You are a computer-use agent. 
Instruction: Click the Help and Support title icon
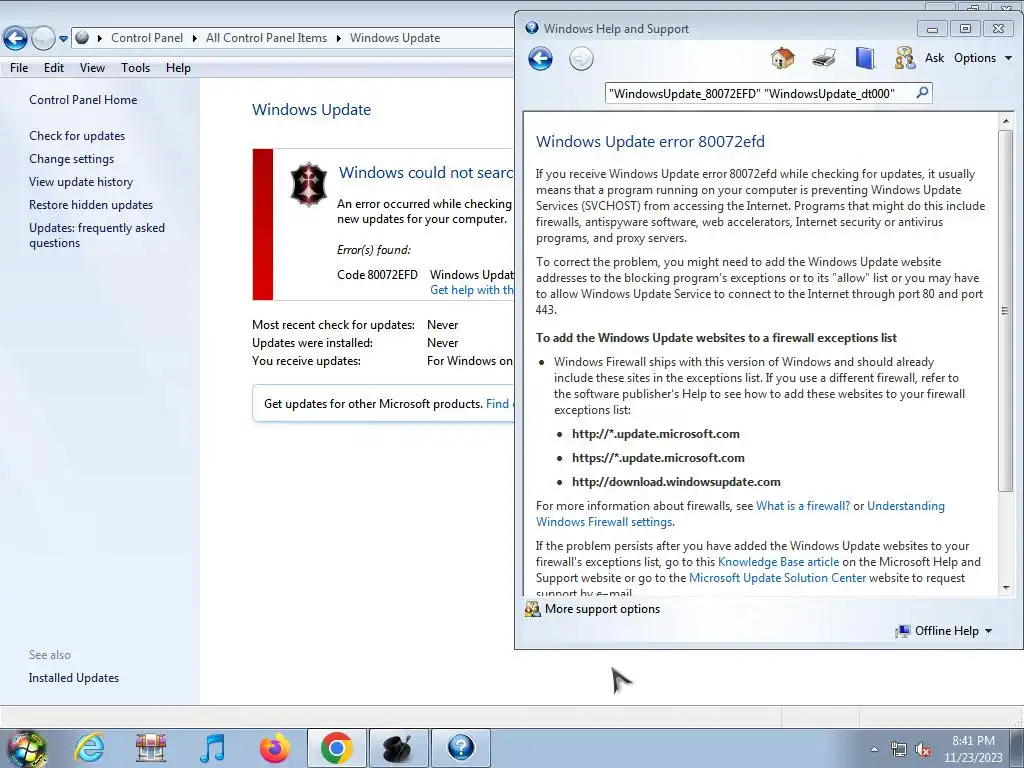[x=532, y=28]
